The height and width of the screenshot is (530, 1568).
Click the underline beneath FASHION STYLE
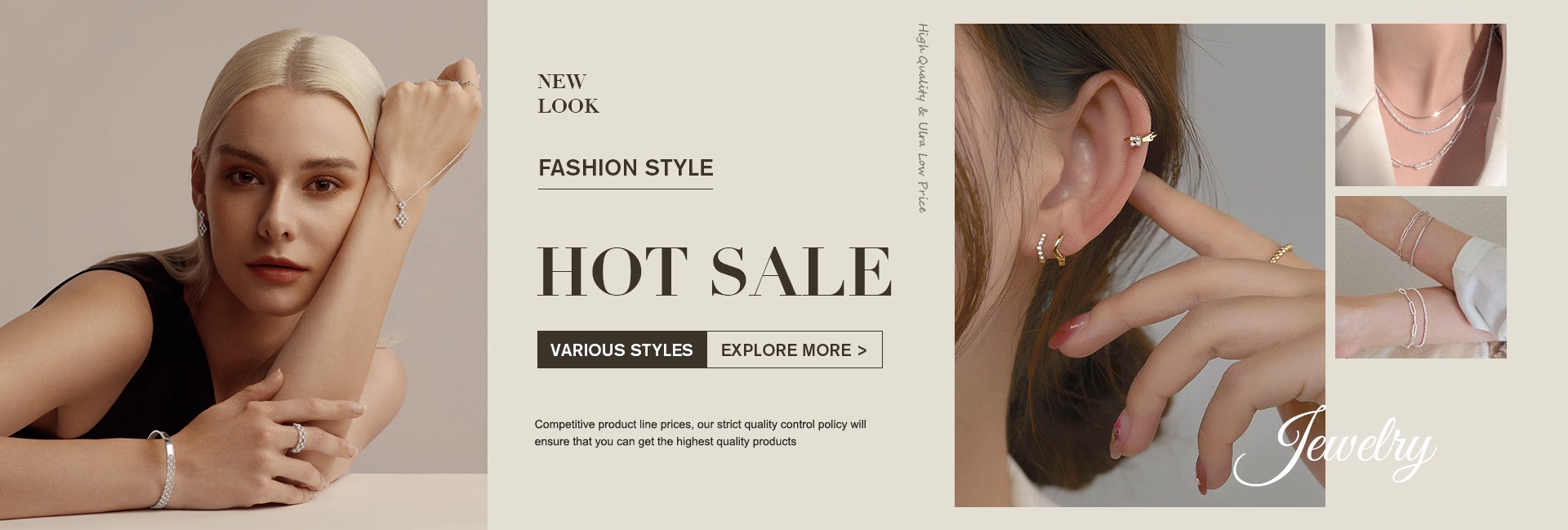click(x=626, y=189)
